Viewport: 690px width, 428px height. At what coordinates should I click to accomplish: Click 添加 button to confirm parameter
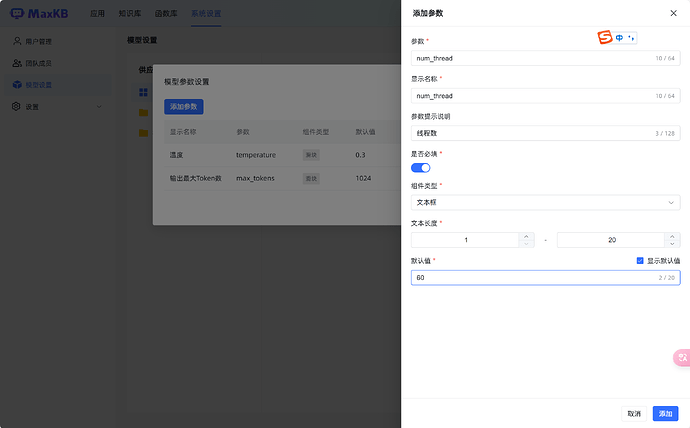point(665,413)
